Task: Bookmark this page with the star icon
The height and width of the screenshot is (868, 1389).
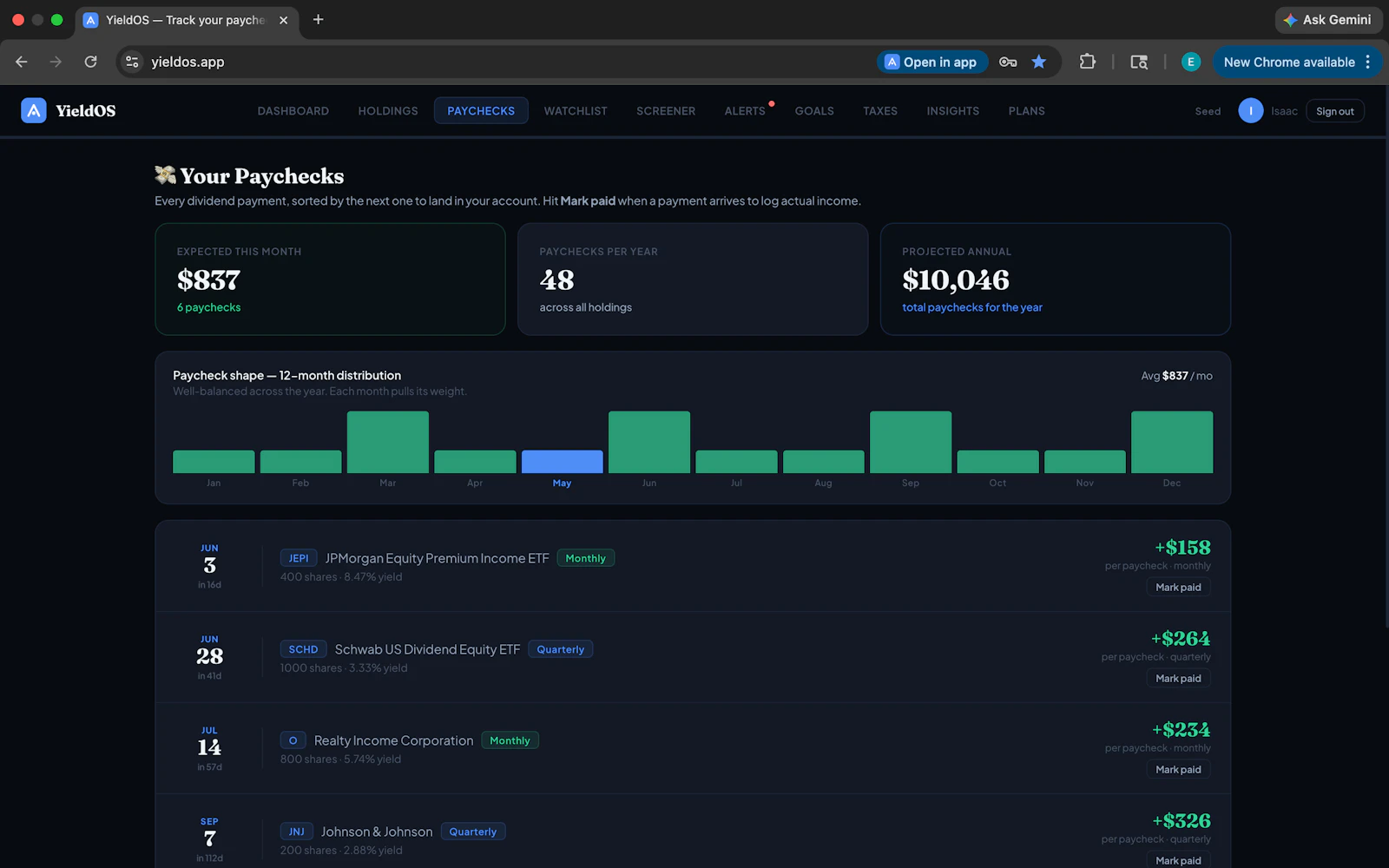Action: pos(1039,62)
